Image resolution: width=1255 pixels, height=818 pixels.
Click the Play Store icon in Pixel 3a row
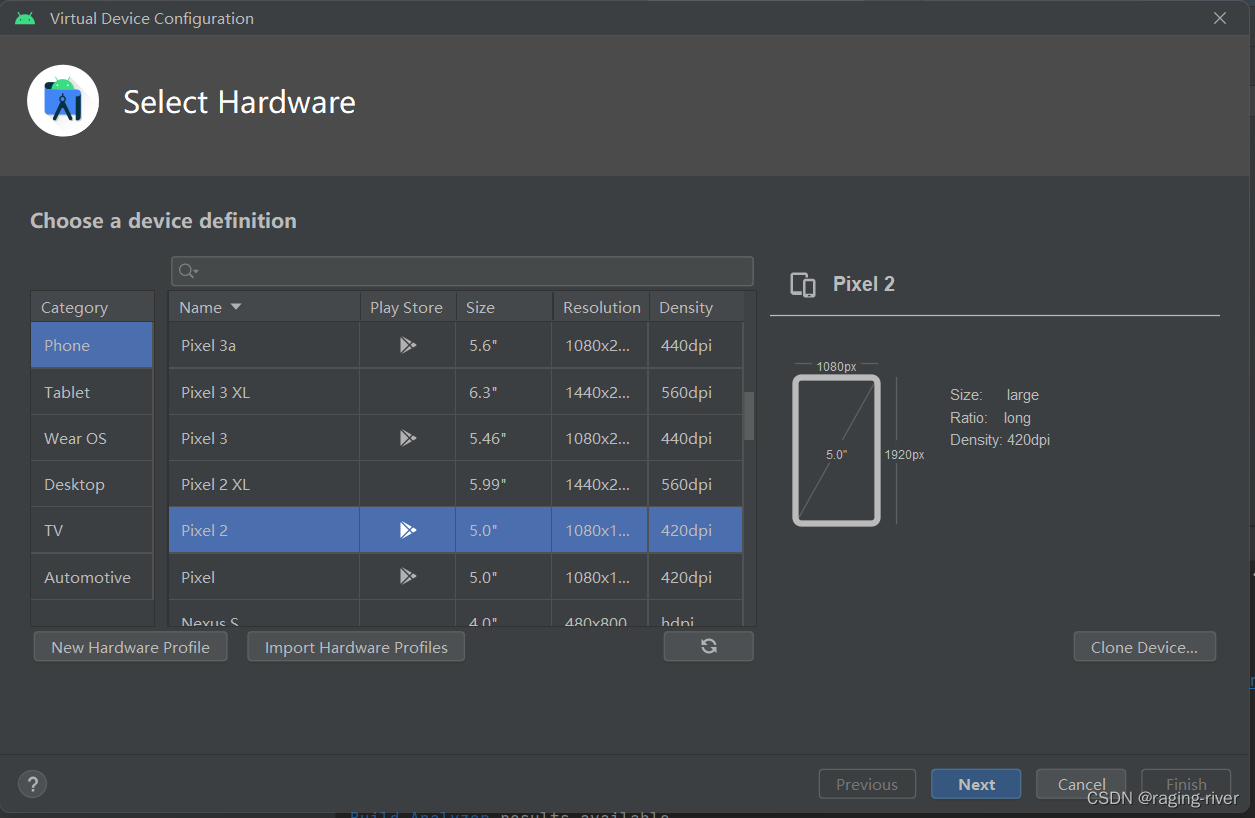tap(407, 345)
